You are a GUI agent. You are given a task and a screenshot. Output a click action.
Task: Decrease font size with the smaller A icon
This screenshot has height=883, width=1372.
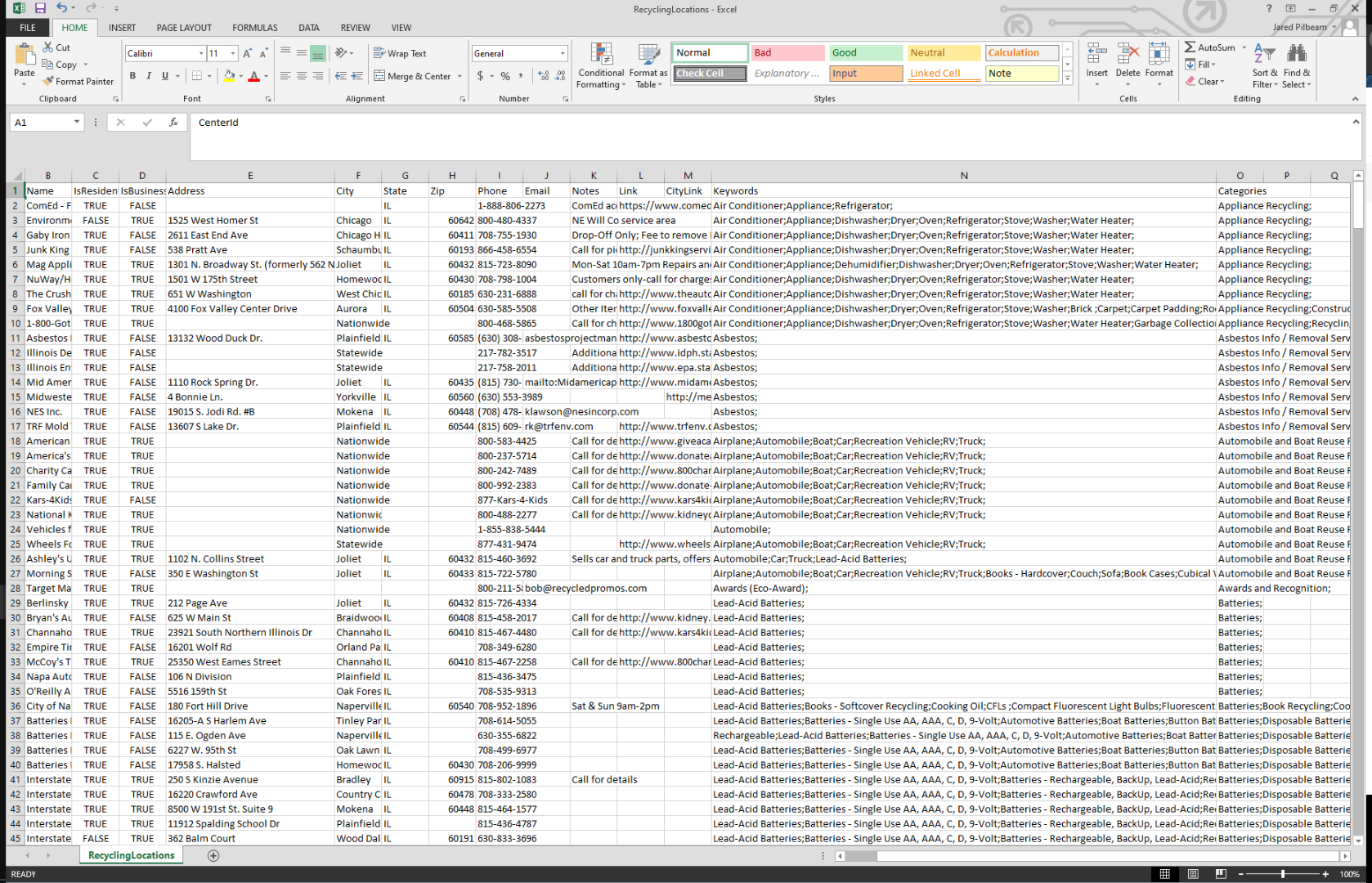coord(263,53)
